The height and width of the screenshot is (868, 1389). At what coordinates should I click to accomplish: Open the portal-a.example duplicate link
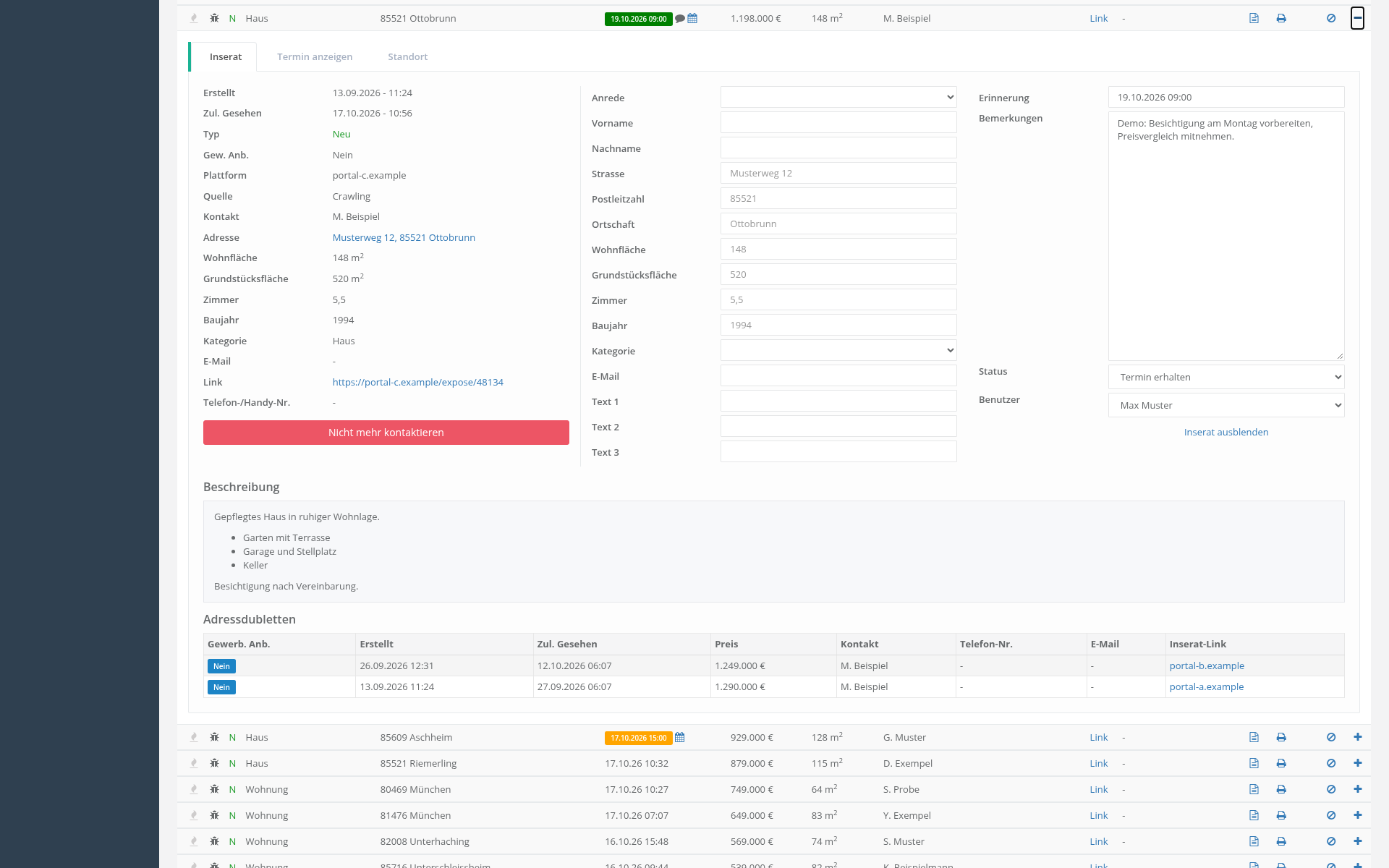tap(1207, 686)
